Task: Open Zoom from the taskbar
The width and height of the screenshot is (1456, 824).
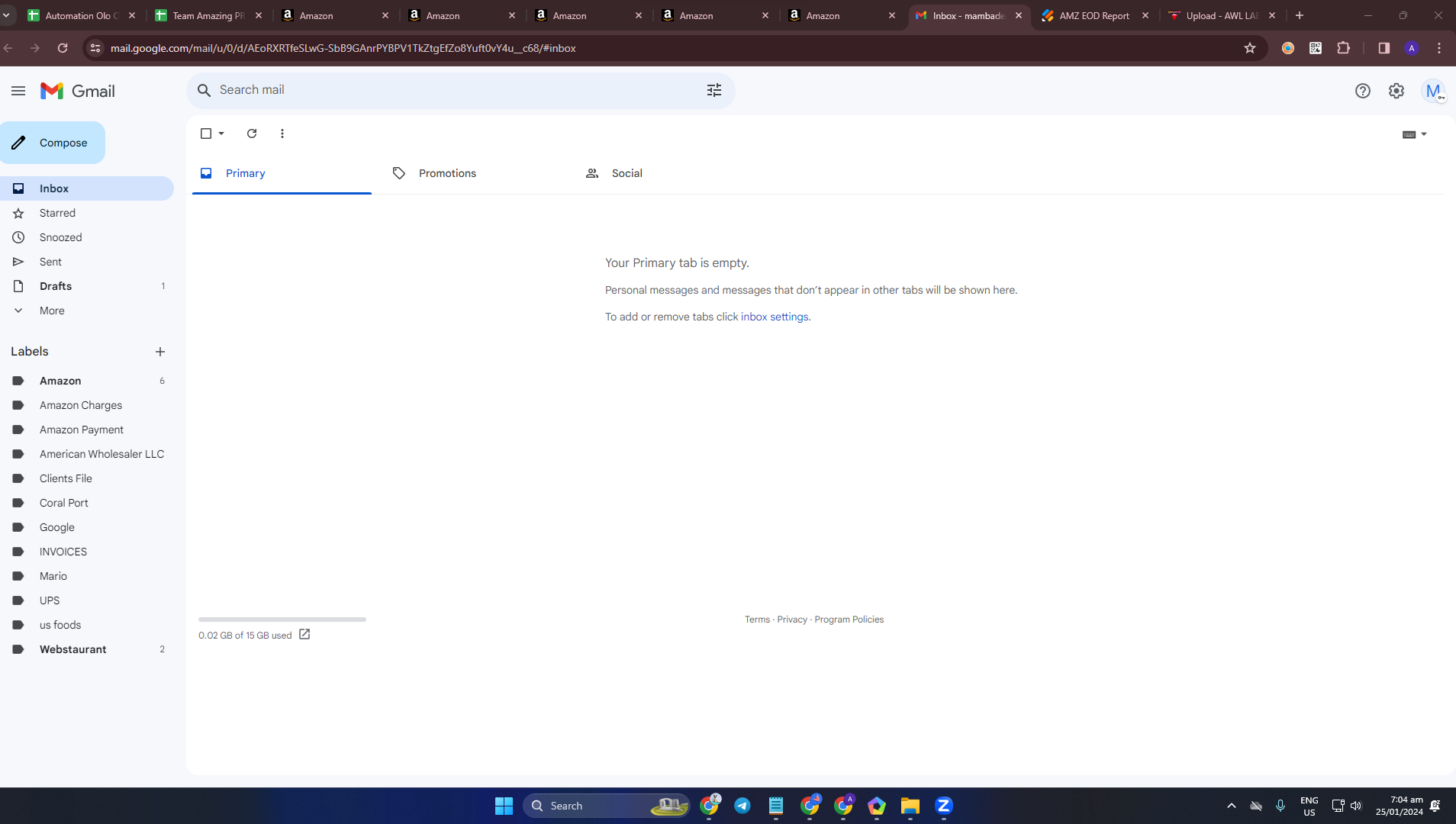Action: 944,806
